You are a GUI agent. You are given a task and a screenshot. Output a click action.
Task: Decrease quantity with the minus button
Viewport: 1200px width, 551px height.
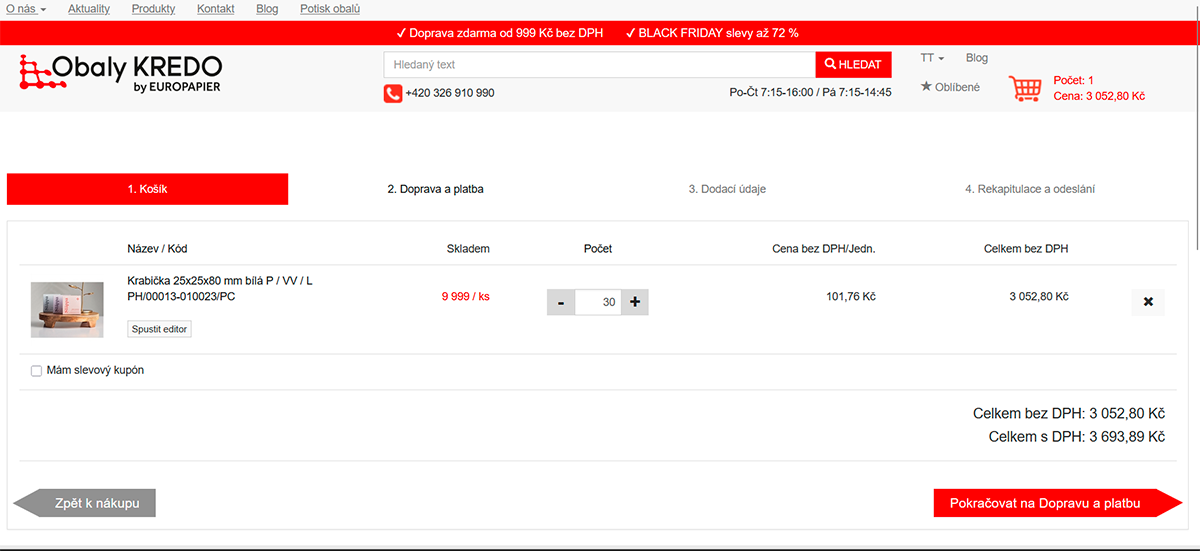click(561, 302)
